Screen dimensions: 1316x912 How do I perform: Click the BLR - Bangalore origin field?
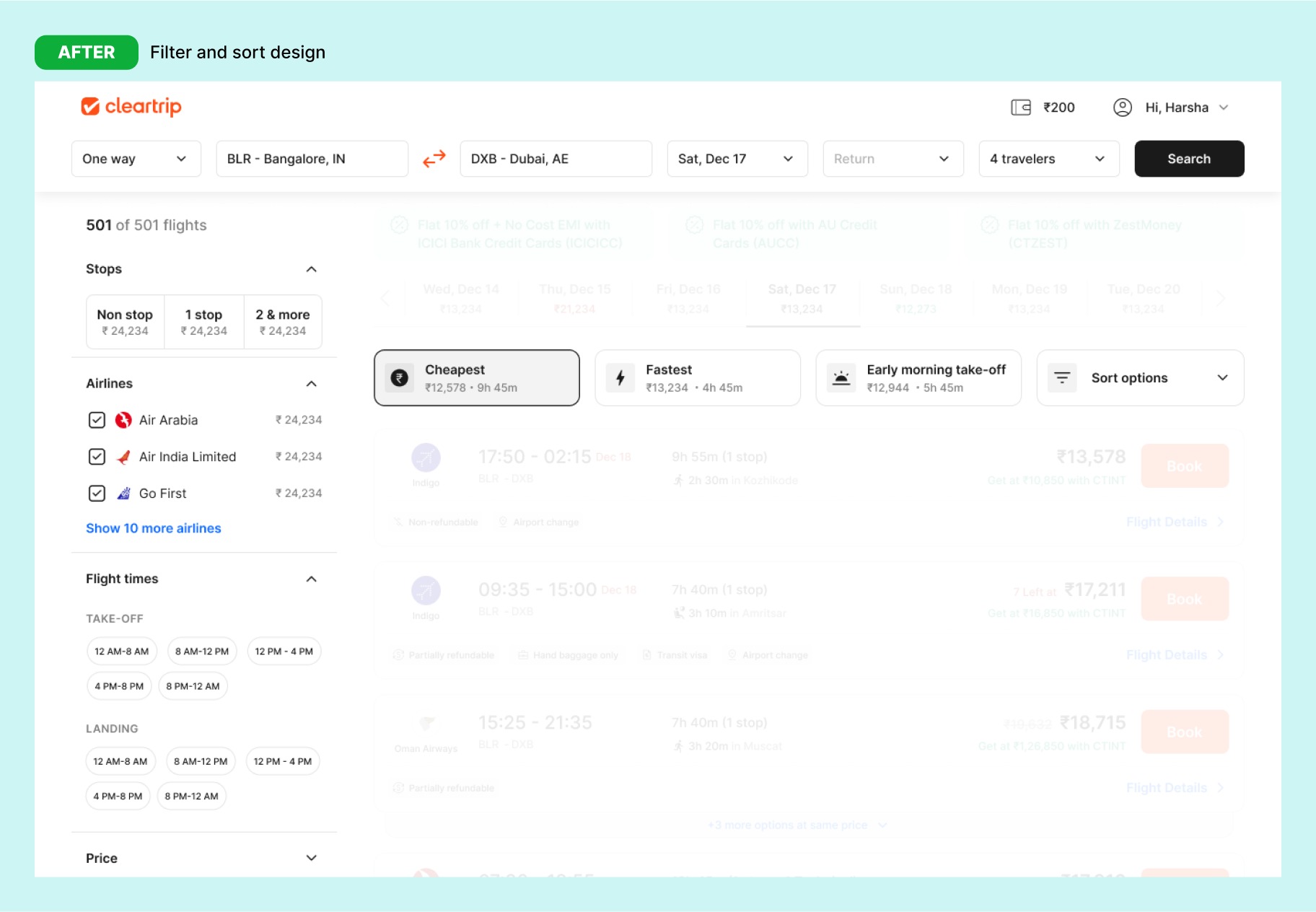tap(312, 159)
